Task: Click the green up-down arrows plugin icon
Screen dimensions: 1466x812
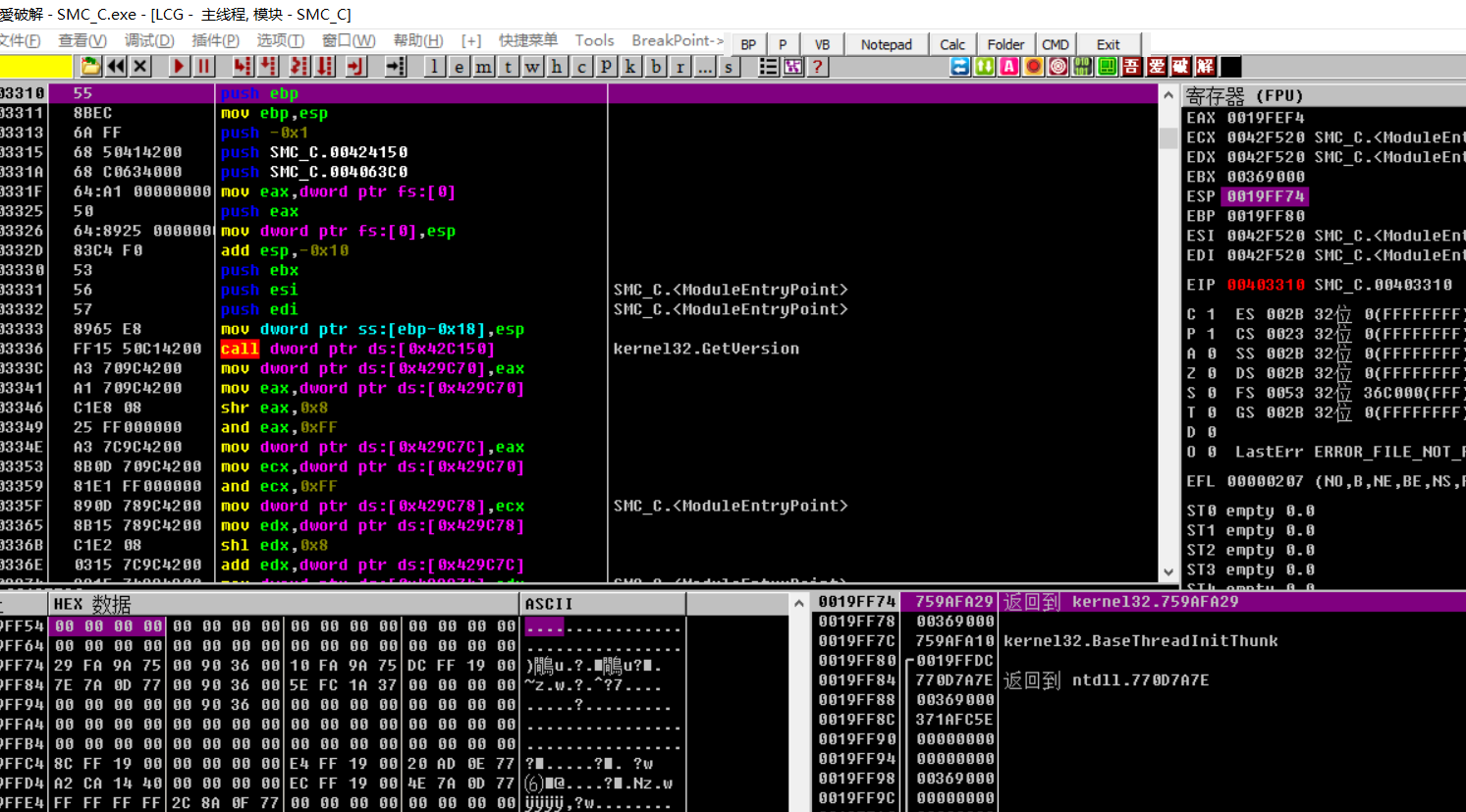Action: (x=985, y=67)
